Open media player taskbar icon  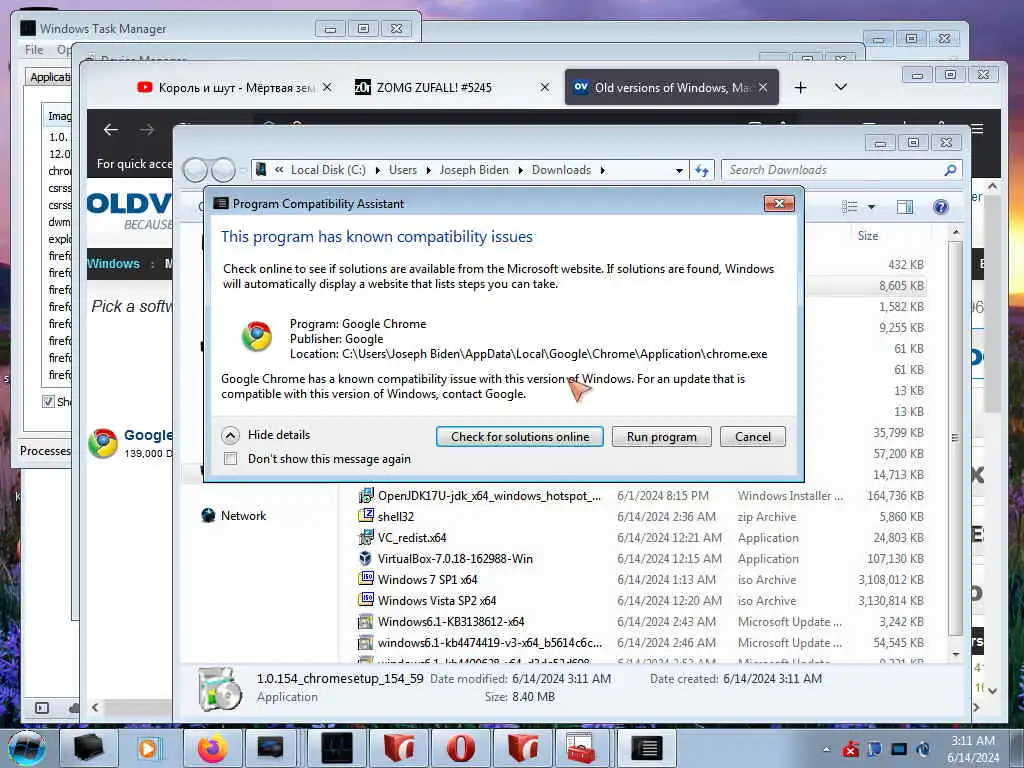point(148,748)
